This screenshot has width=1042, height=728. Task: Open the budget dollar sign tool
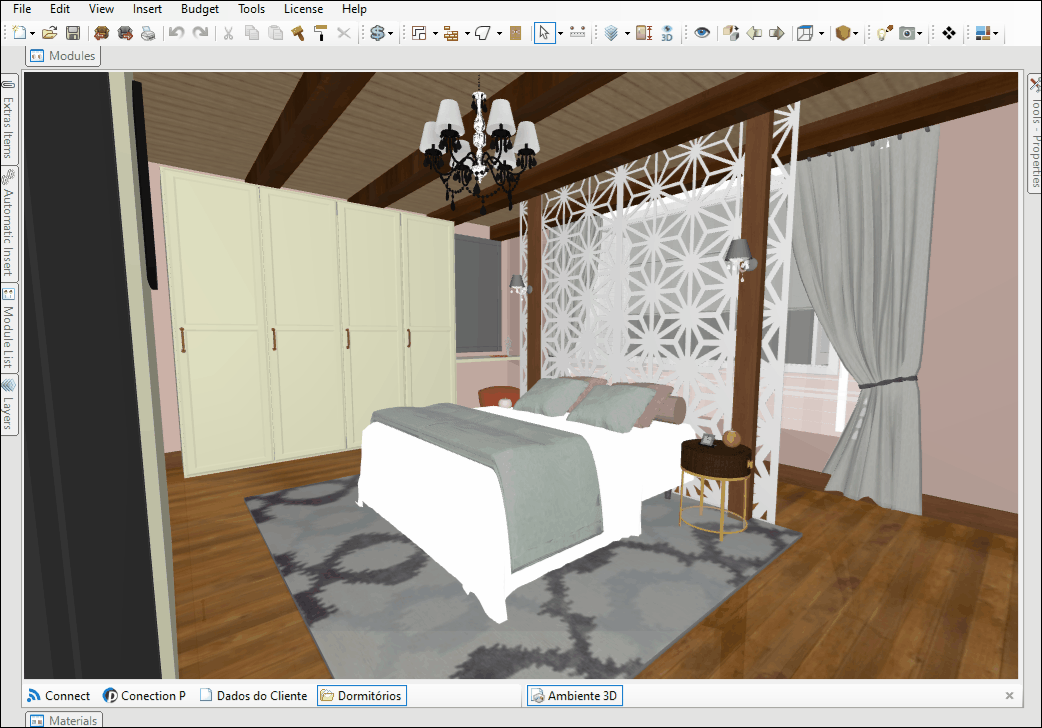coord(377,33)
